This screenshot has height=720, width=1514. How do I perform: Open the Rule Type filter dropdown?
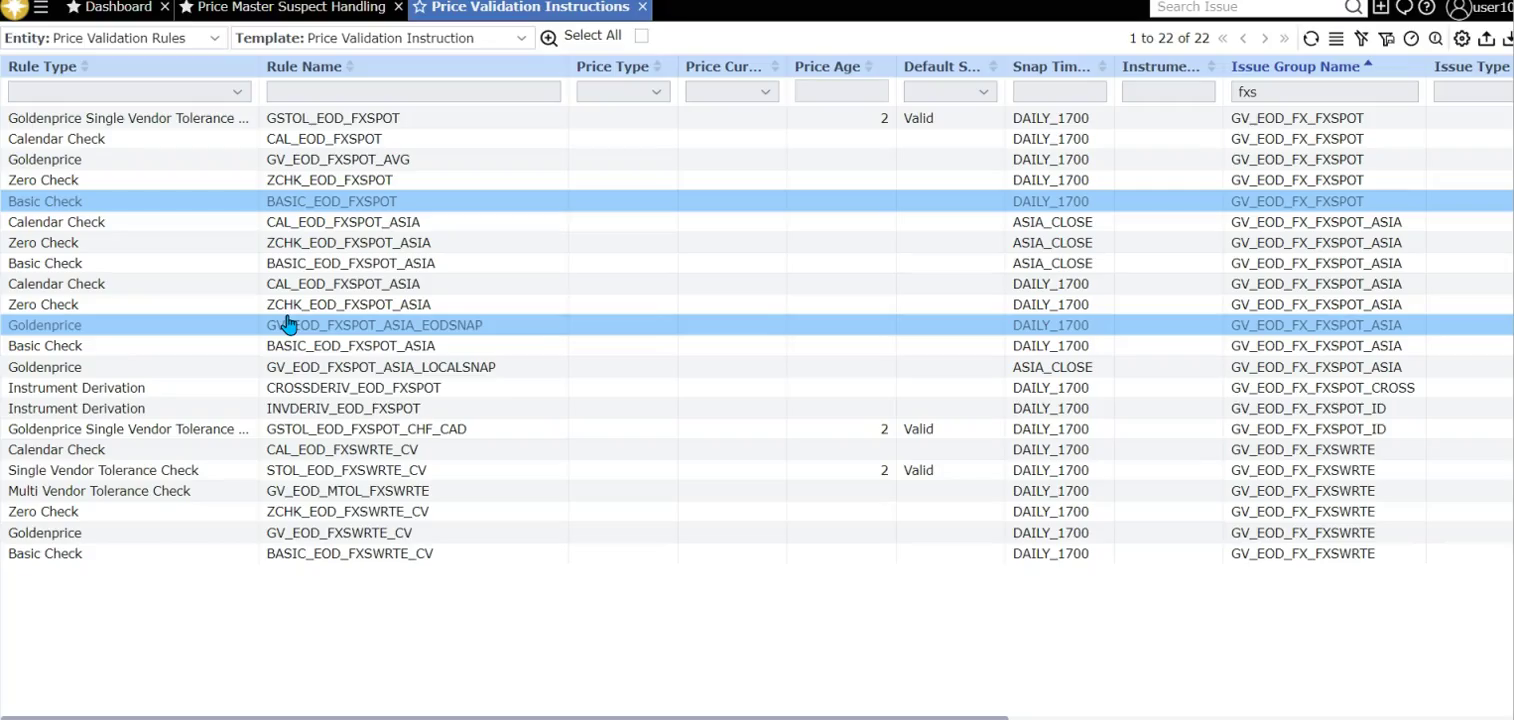point(128,91)
